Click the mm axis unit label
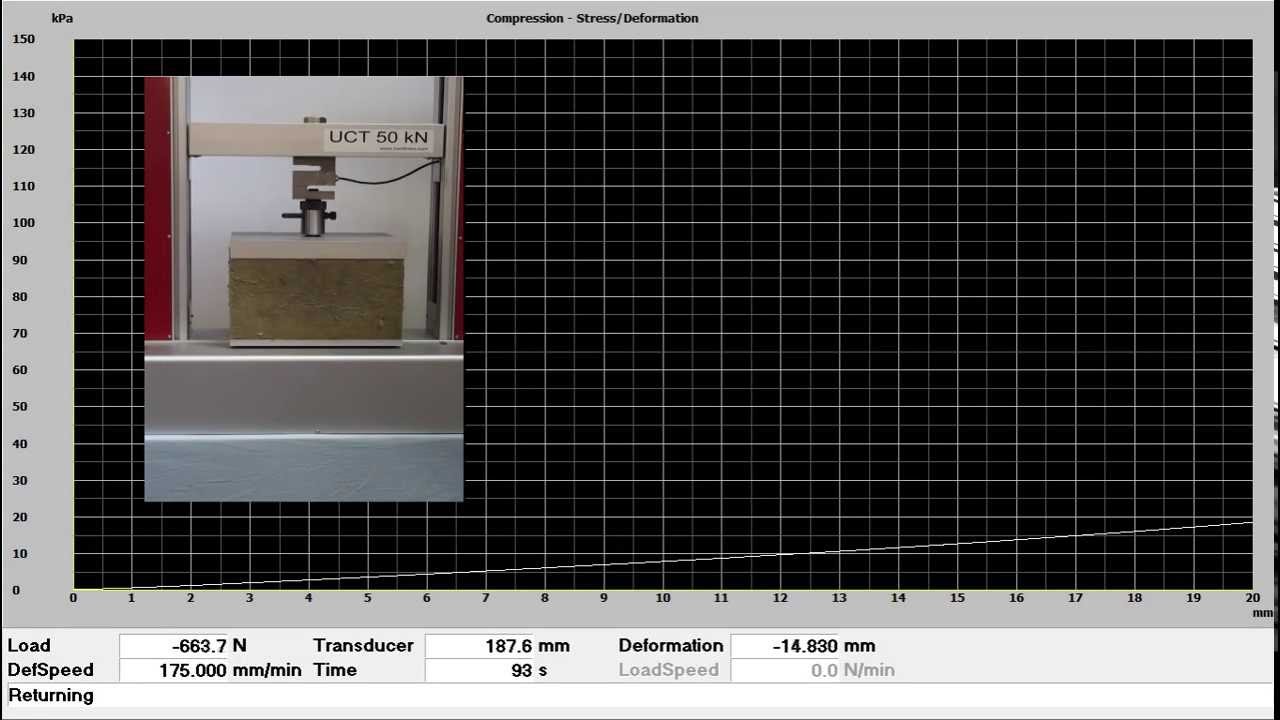The width and height of the screenshot is (1280, 720). pyautogui.click(x=1264, y=613)
